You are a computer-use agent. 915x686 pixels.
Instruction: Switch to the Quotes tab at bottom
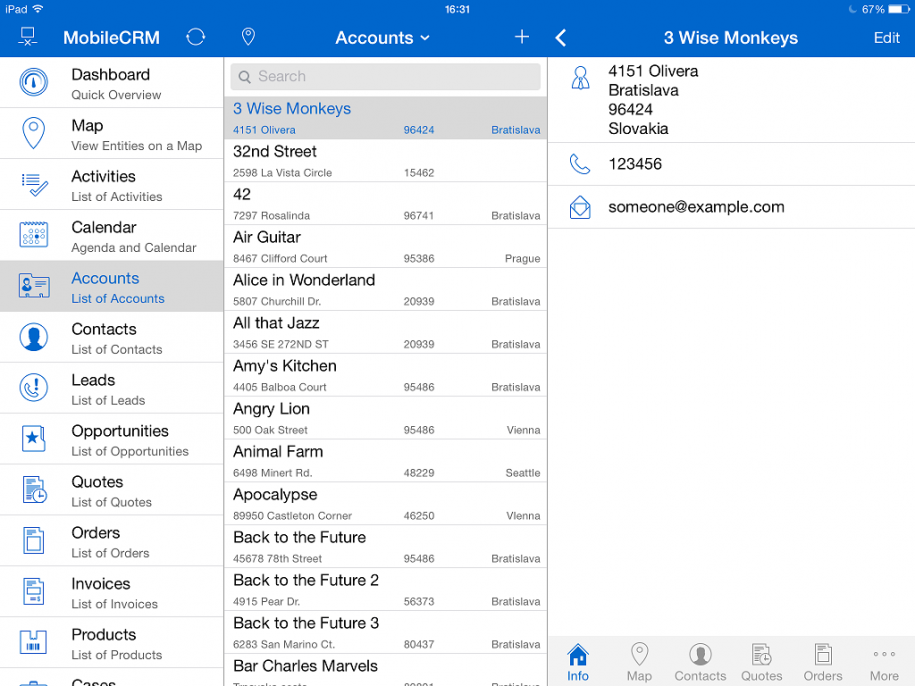(x=761, y=660)
